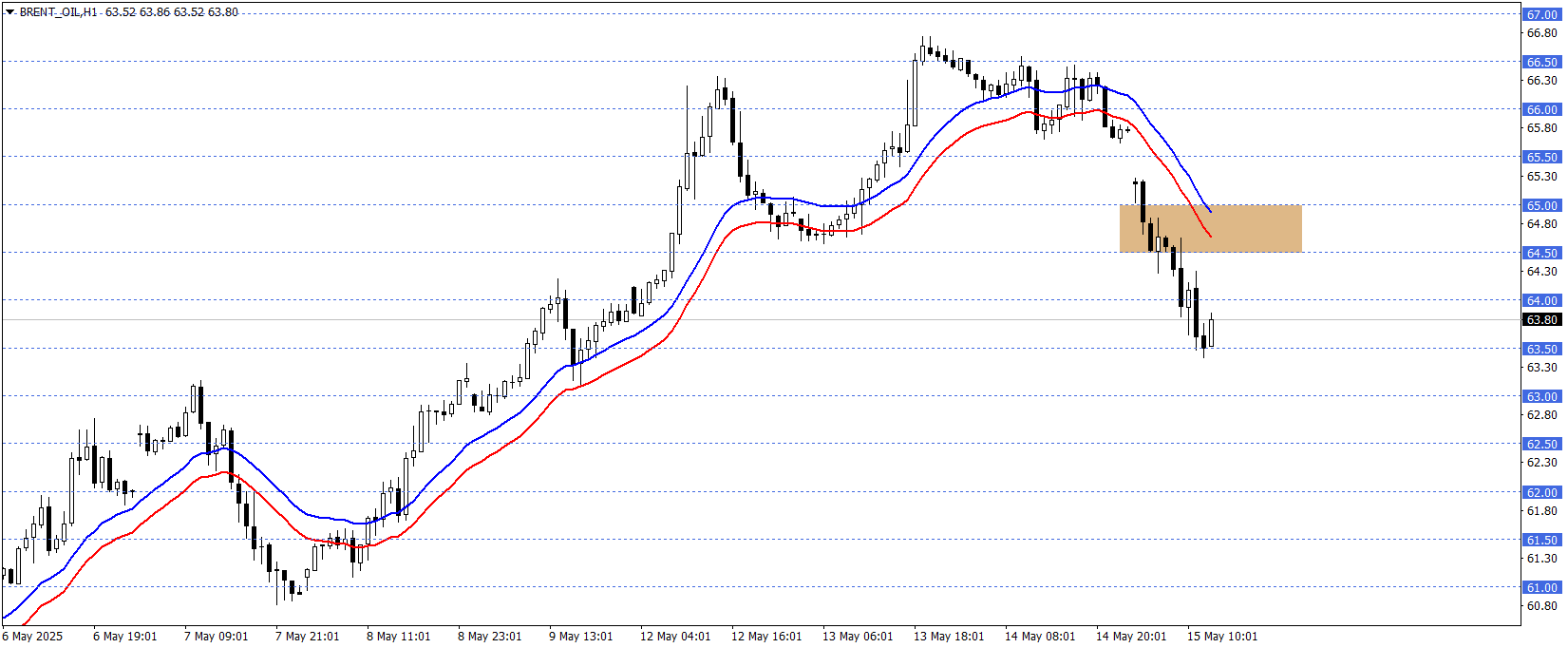
Task: Click the 62.00 price level label
Action: click(1542, 492)
